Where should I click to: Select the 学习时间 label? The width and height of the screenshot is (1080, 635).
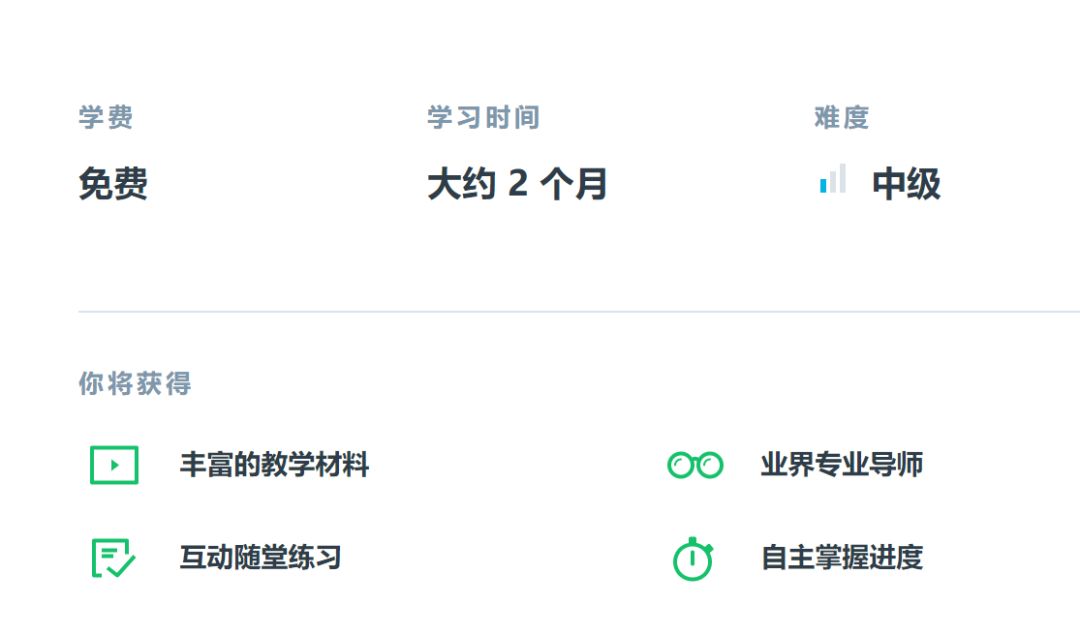[483, 118]
